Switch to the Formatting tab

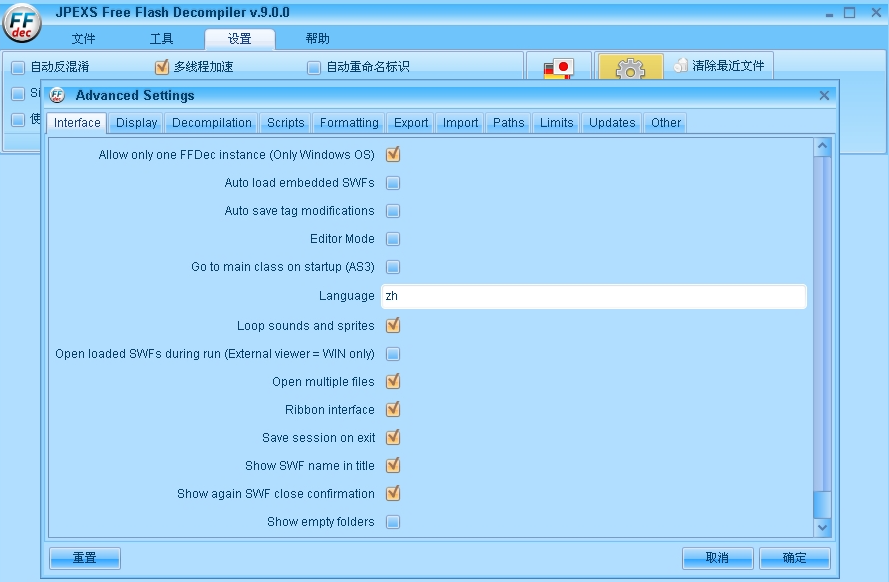click(x=349, y=122)
